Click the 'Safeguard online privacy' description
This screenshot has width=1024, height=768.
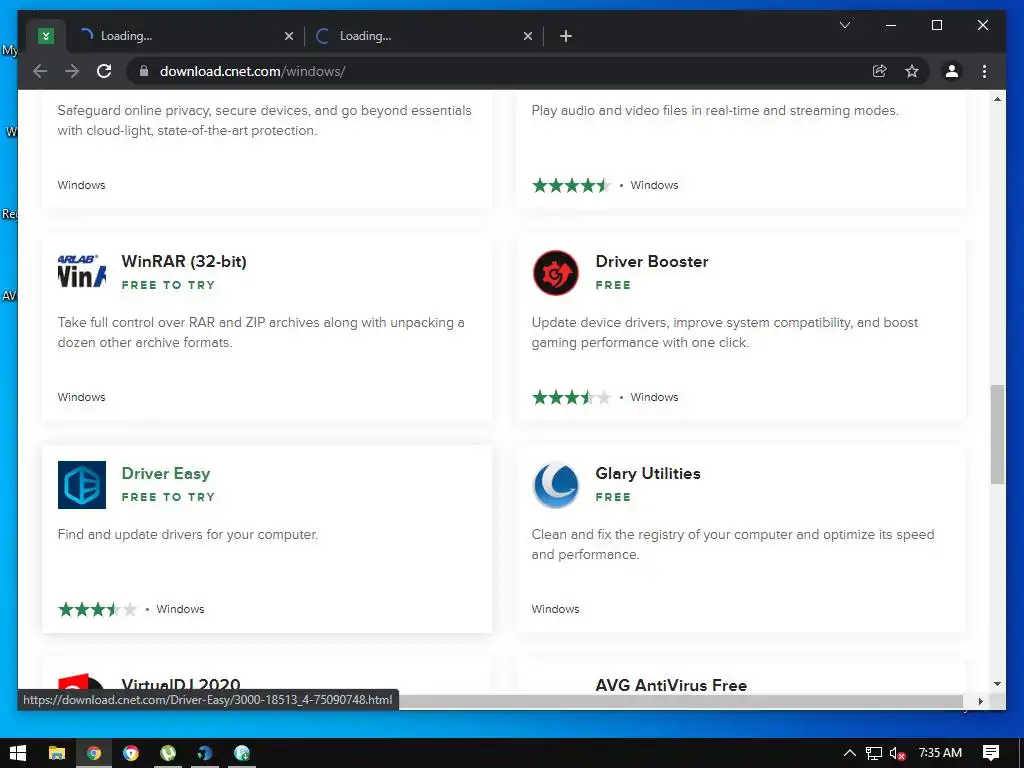click(264, 120)
